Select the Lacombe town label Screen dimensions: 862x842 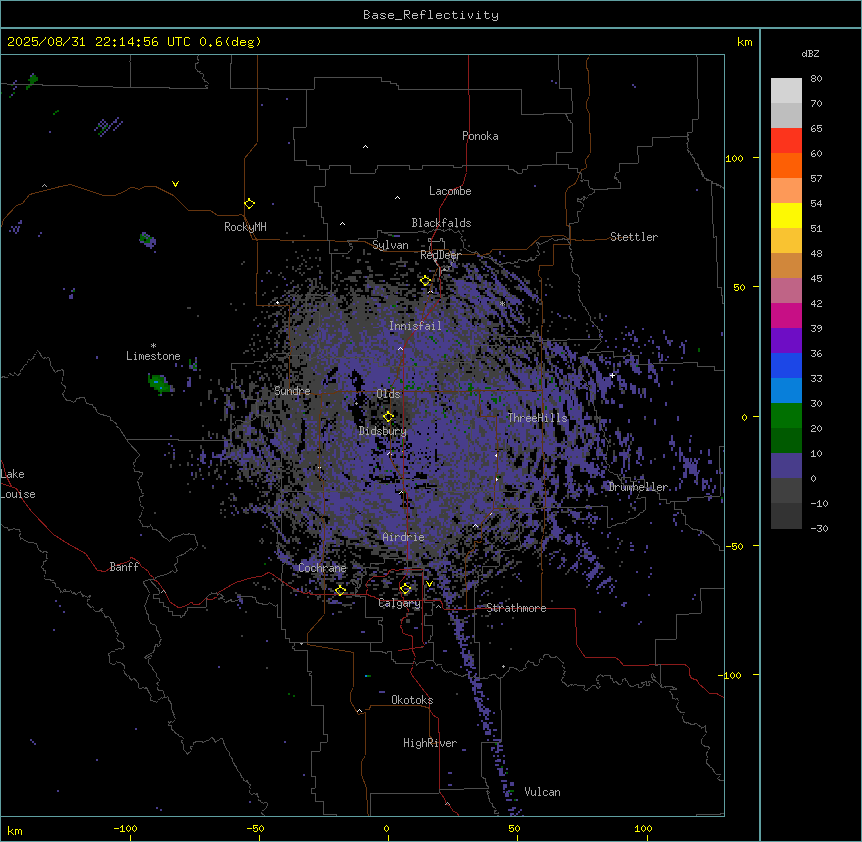(x=450, y=191)
